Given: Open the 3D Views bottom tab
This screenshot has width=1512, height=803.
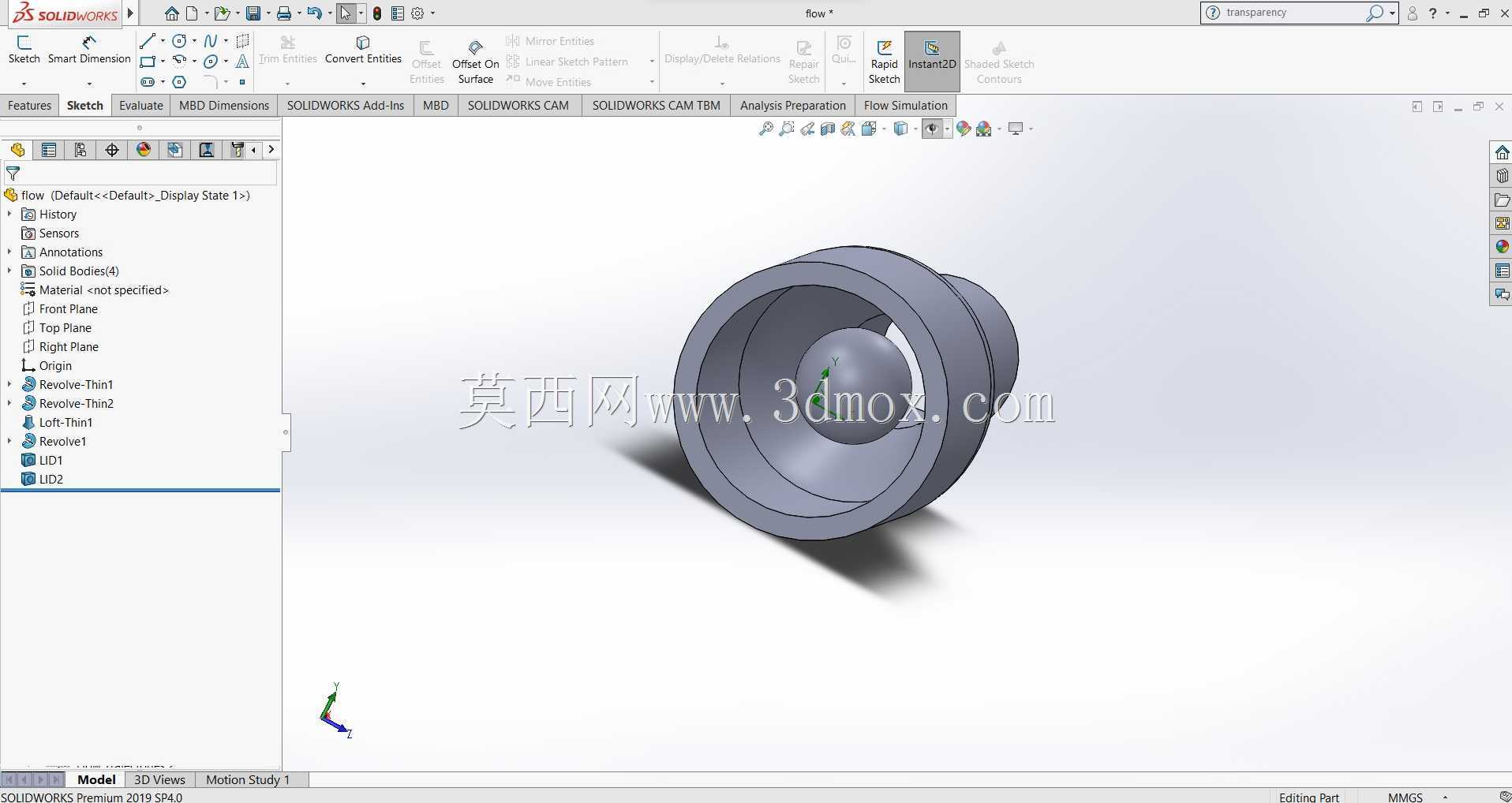Looking at the screenshot, I should tap(159, 779).
